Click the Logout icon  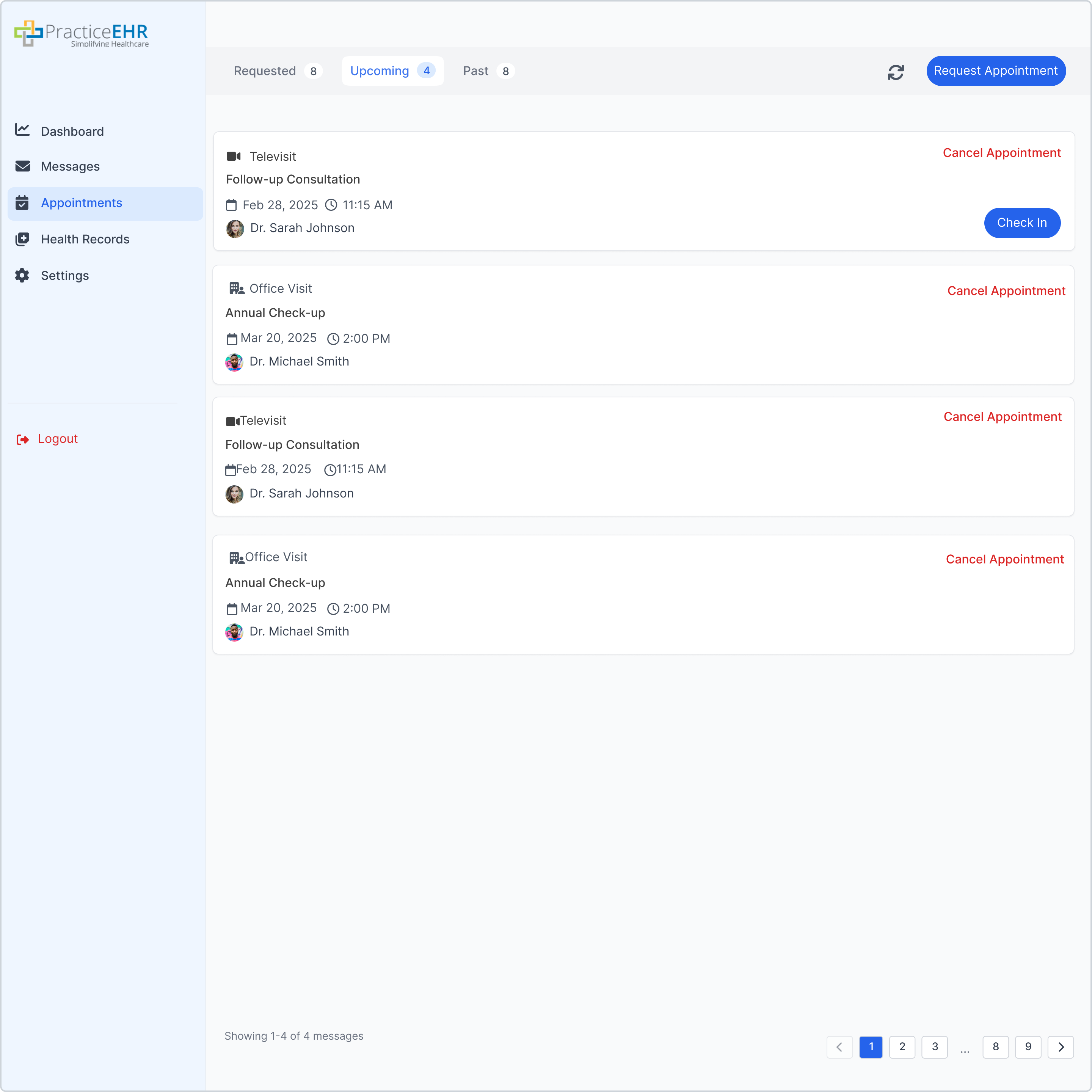(23, 439)
